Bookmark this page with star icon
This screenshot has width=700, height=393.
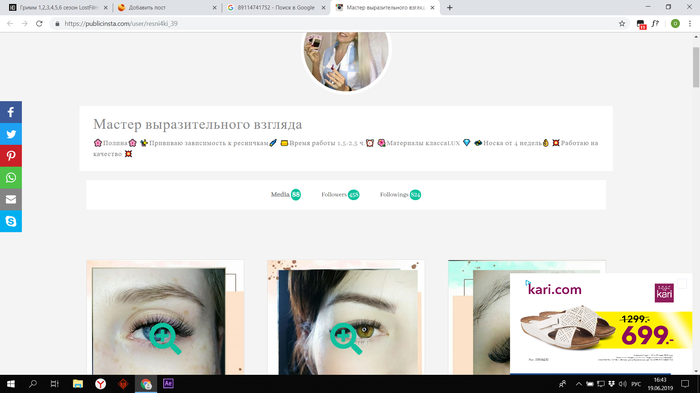(622, 24)
